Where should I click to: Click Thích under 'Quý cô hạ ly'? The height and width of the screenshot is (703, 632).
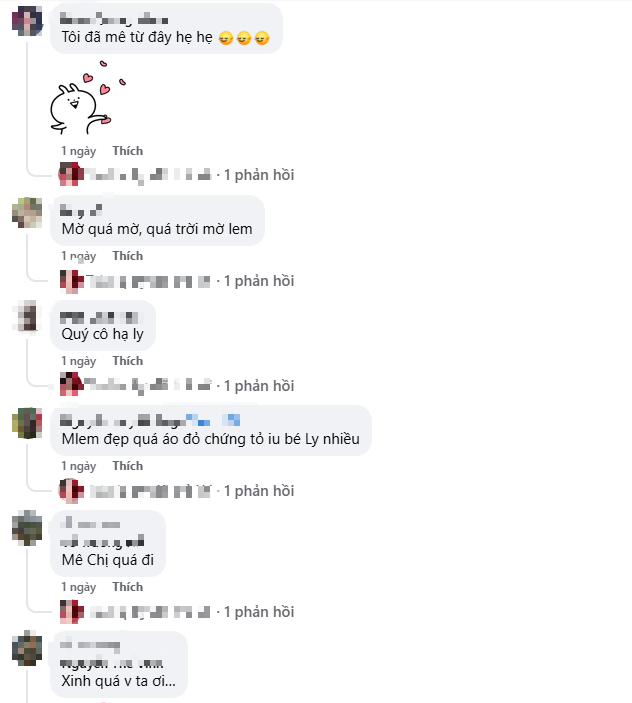pyautogui.click(x=128, y=361)
